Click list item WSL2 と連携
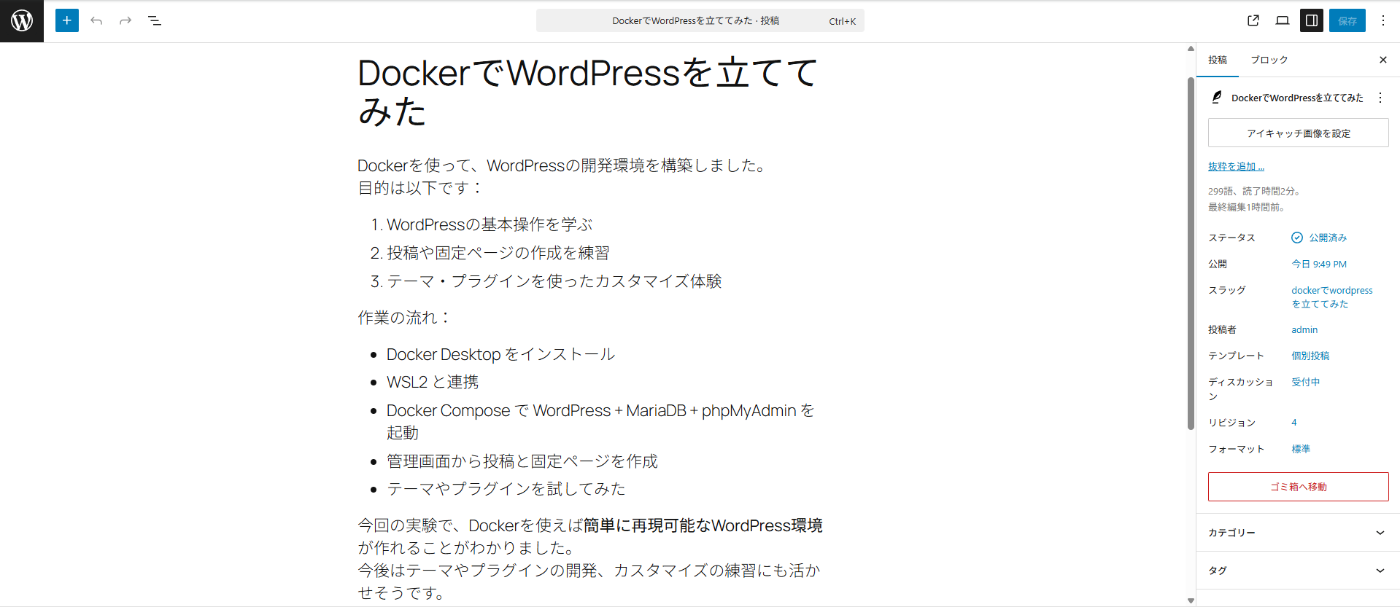Screen dimensions: 1400x607 (x=433, y=382)
